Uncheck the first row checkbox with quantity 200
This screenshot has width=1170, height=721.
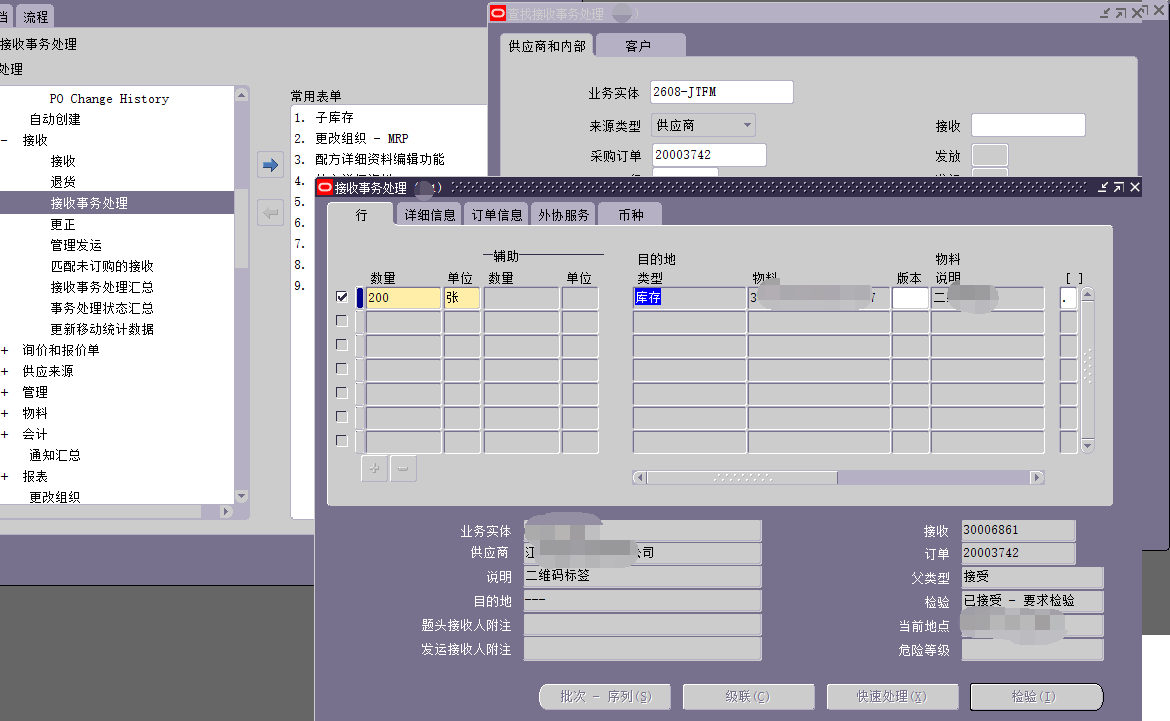[342, 297]
